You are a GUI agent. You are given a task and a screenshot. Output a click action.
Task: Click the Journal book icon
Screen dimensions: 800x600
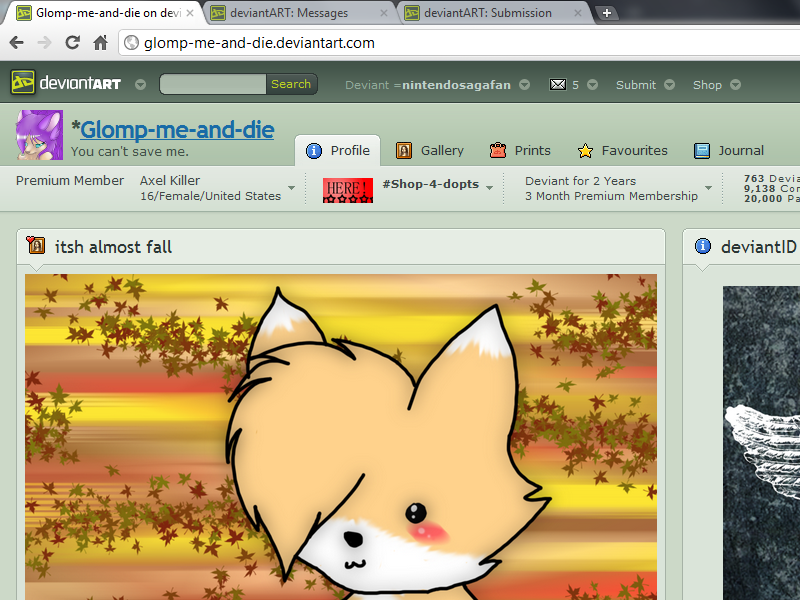pyautogui.click(x=702, y=151)
